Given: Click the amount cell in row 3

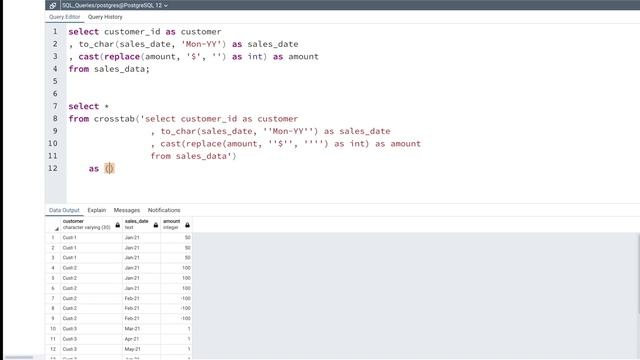Looking at the screenshot, I should [x=176, y=258].
